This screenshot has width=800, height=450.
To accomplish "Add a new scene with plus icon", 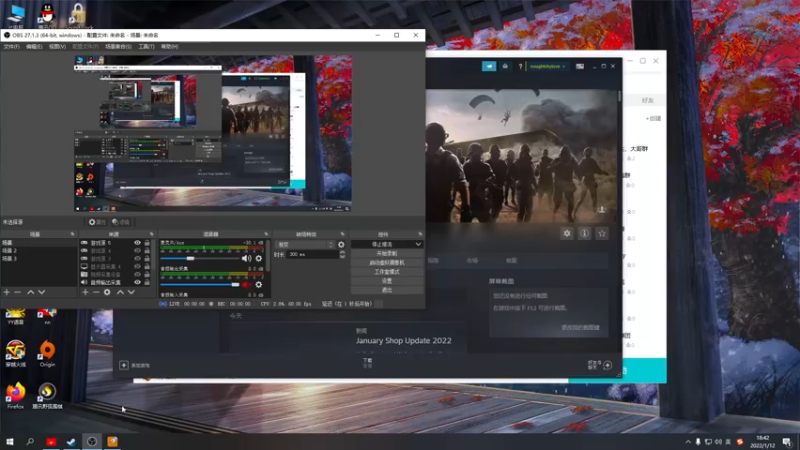I will [7, 292].
